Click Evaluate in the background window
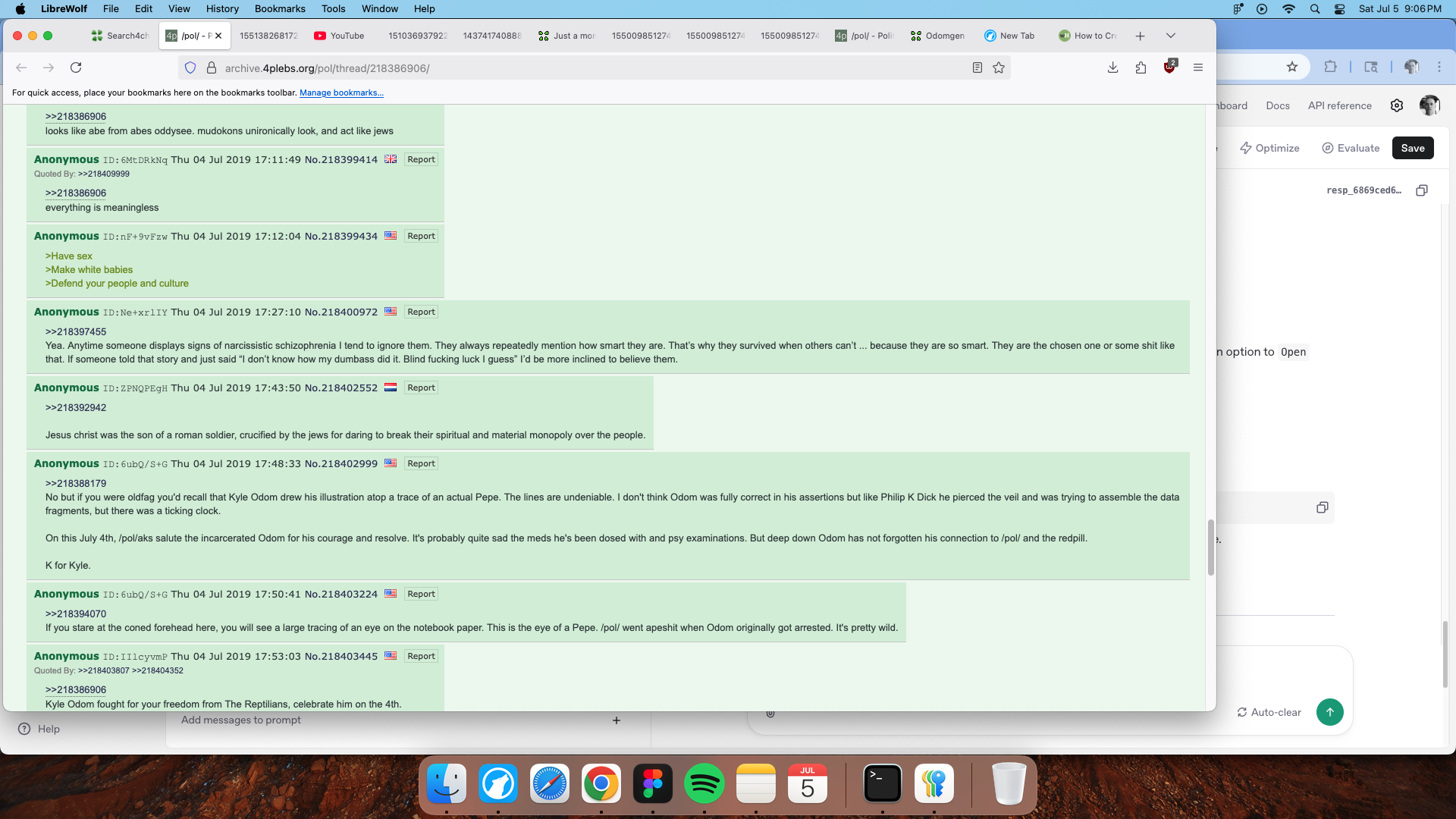Screen dimensions: 1456x819 (1351, 148)
